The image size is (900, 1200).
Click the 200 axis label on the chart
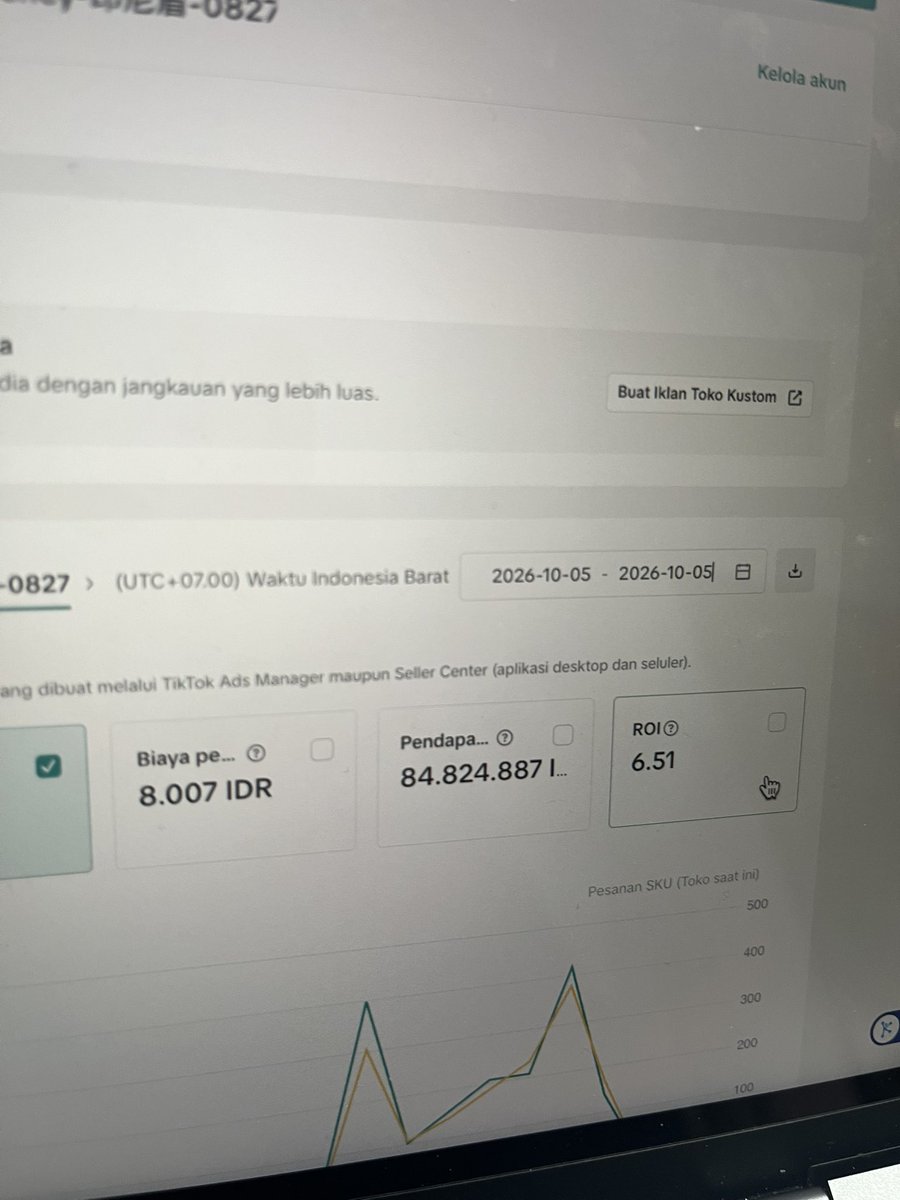click(x=748, y=1043)
